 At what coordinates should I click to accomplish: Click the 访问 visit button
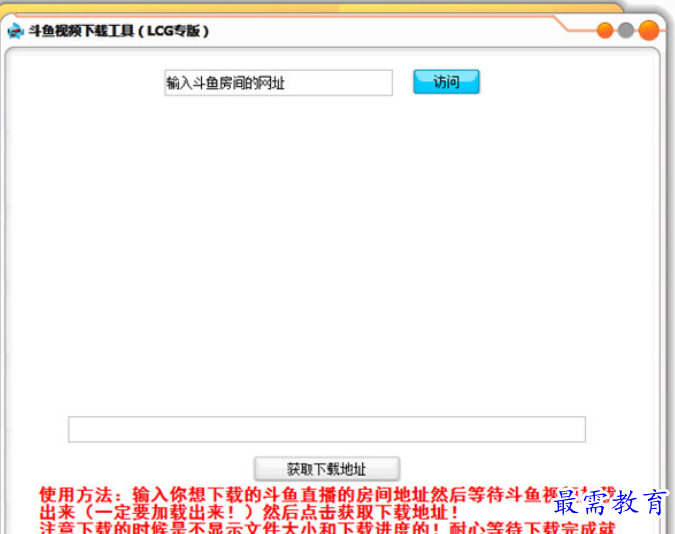(x=446, y=82)
